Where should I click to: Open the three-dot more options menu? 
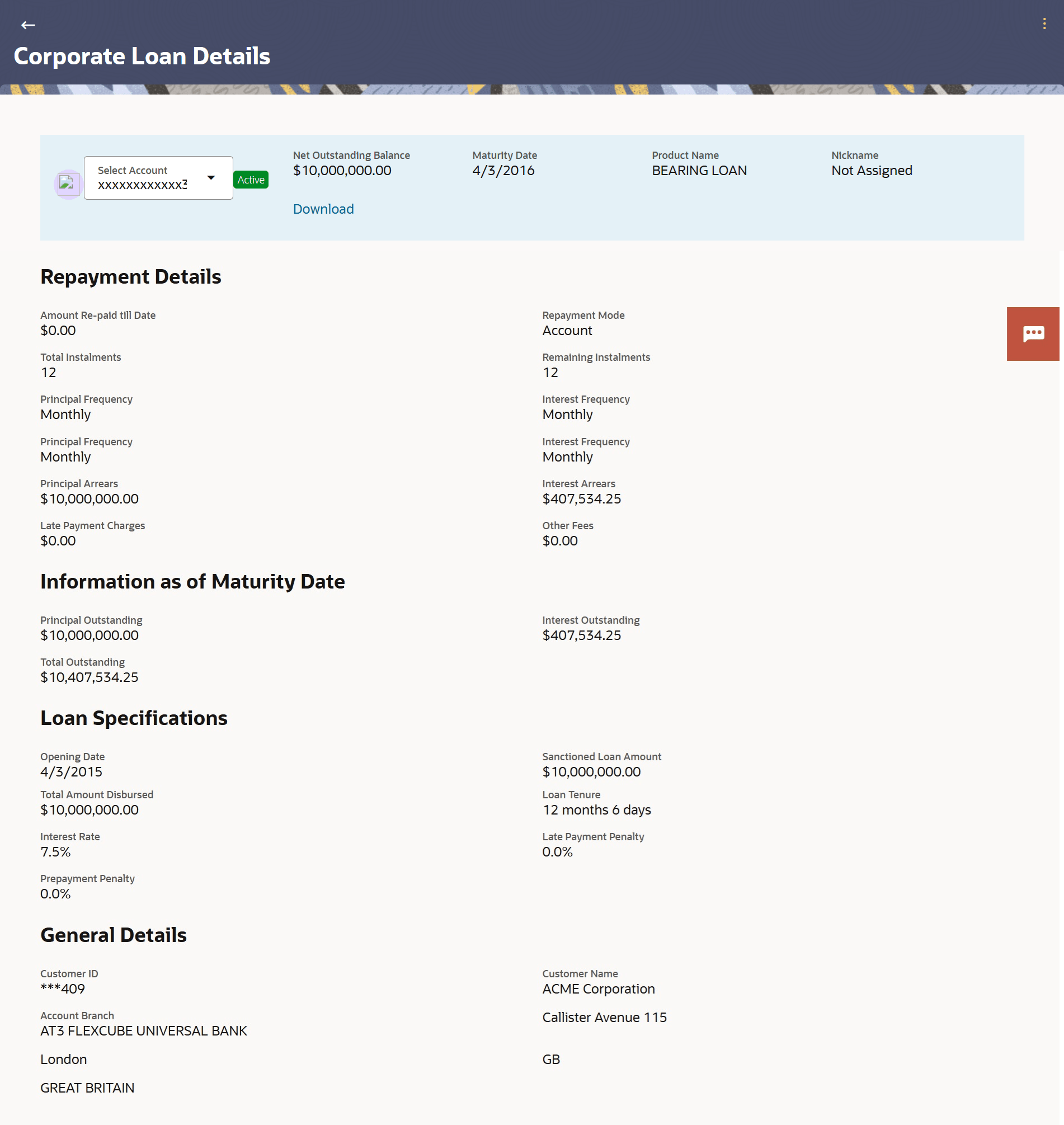click(x=1044, y=24)
